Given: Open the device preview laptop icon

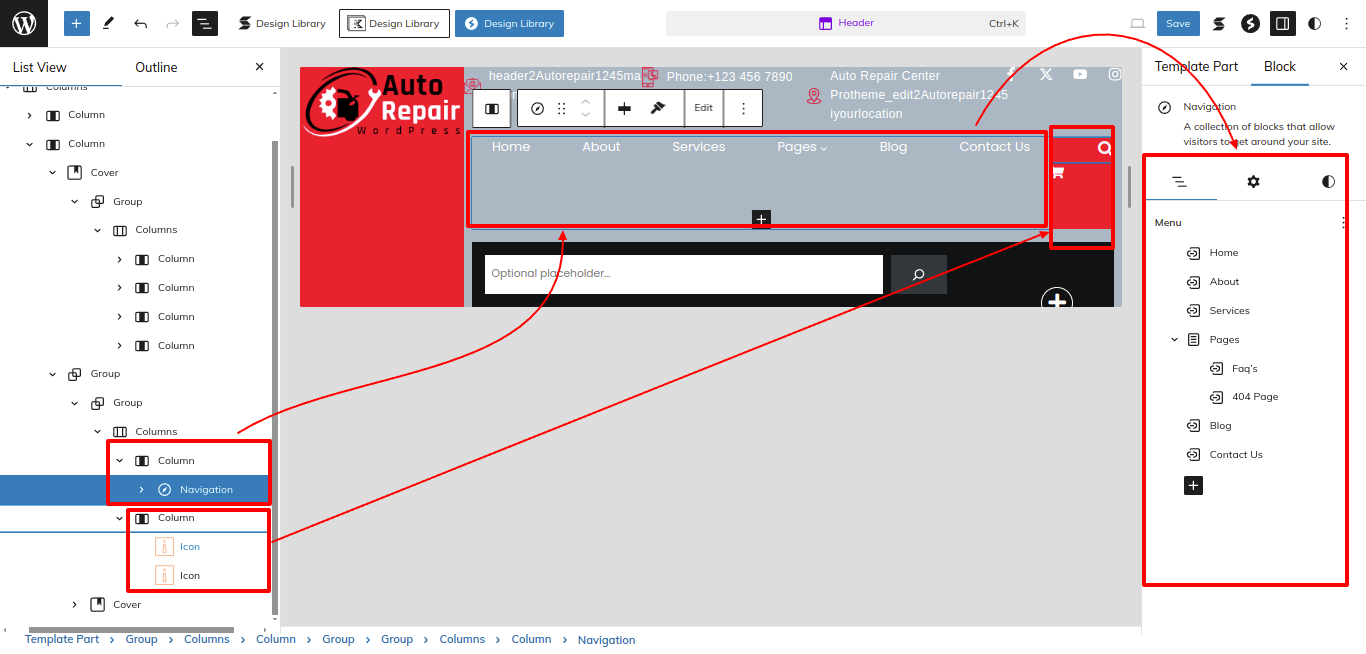Looking at the screenshot, I should [x=1137, y=23].
